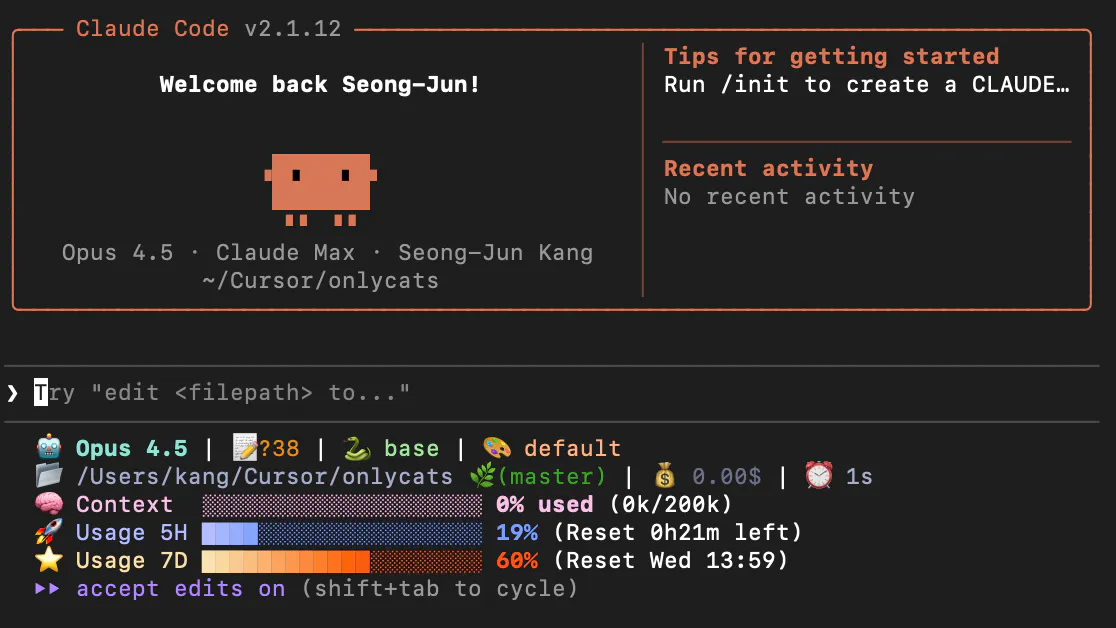This screenshot has height=628, width=1116.
Task: Click the Context usage progress bar
Action: coord(342,505)
